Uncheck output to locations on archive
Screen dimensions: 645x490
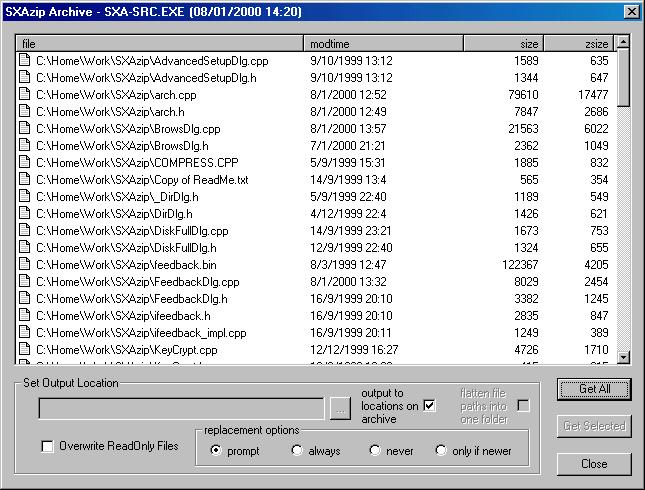coord(429,406)
